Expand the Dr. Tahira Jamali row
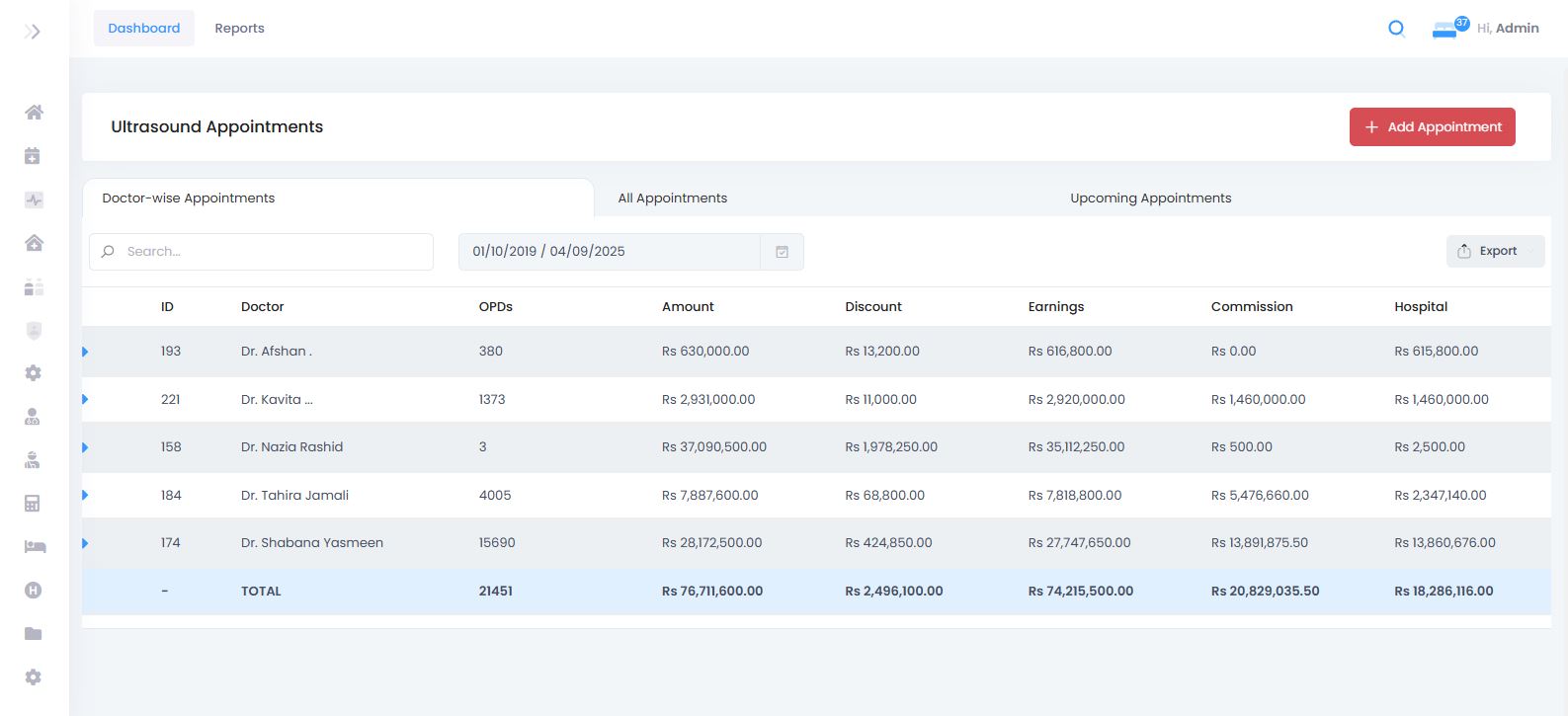 pos(85,495)
